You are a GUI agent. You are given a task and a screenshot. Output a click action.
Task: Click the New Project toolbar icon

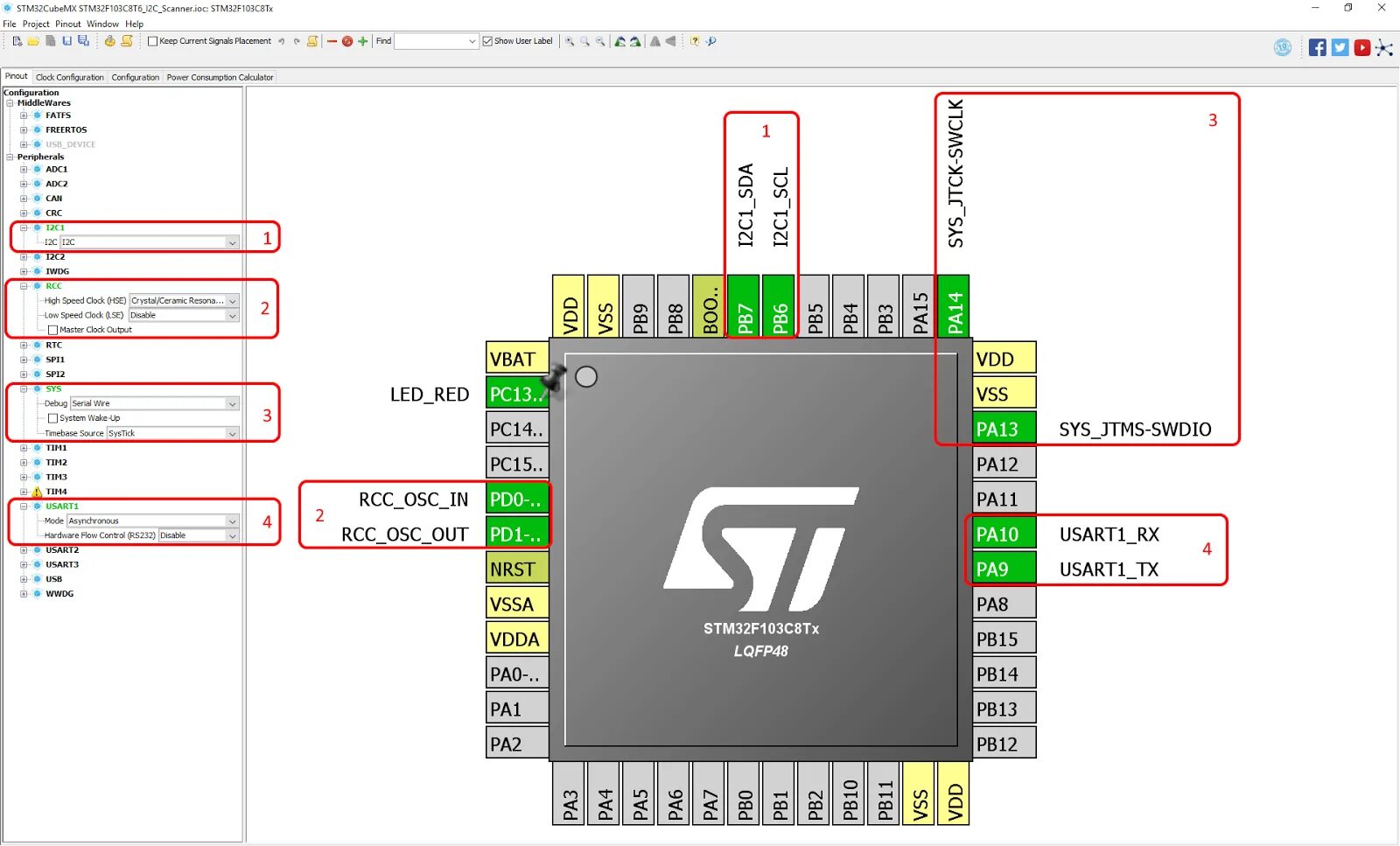(17, 41)
